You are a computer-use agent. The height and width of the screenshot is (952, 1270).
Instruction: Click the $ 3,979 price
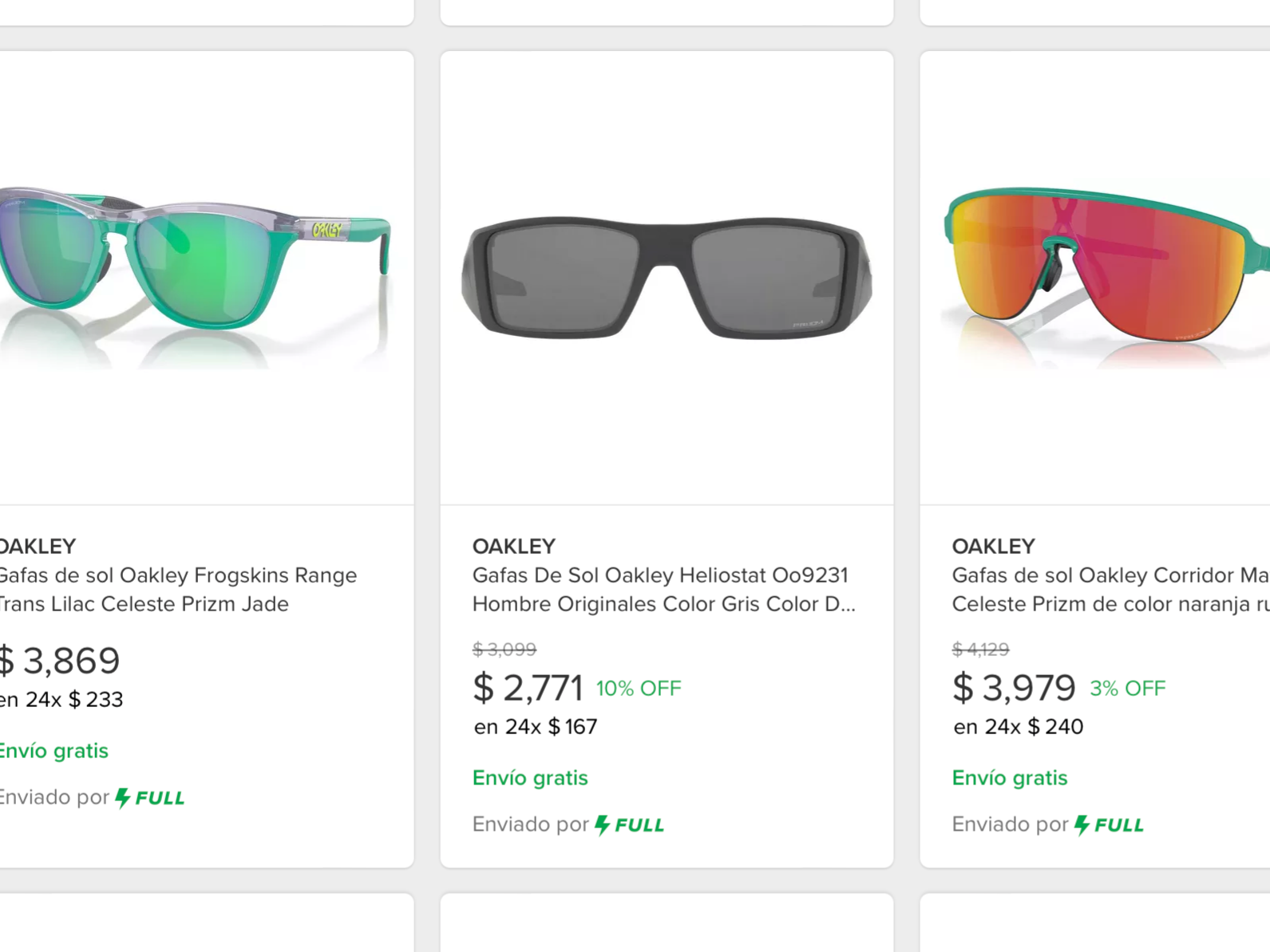coord(1014,687)
